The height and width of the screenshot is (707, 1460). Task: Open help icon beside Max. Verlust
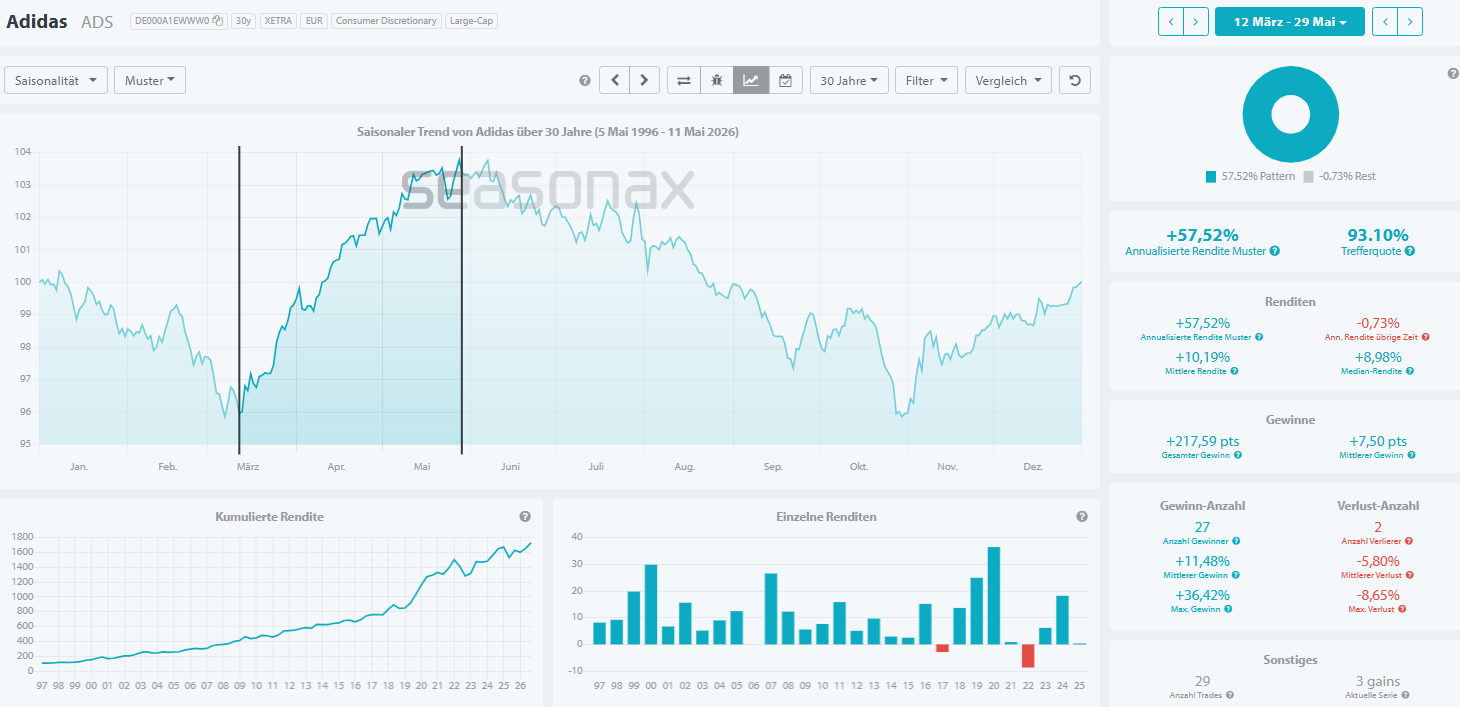coord(1402,609)
